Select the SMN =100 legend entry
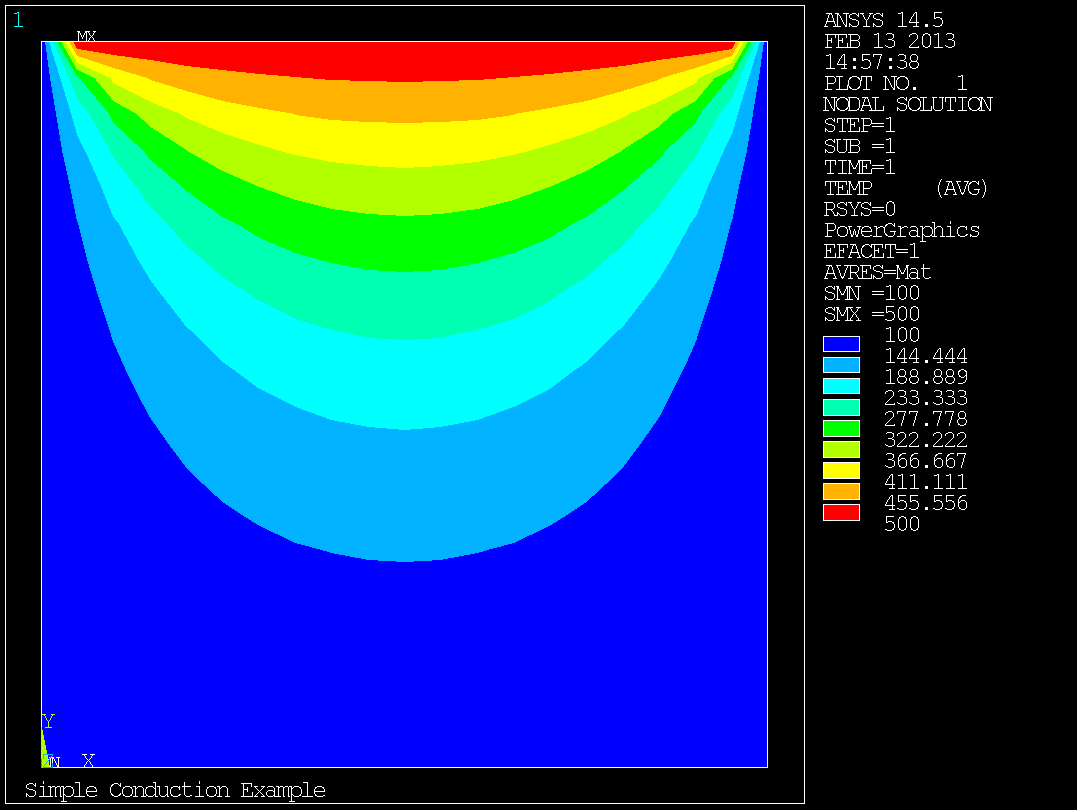 coord(871,293)
